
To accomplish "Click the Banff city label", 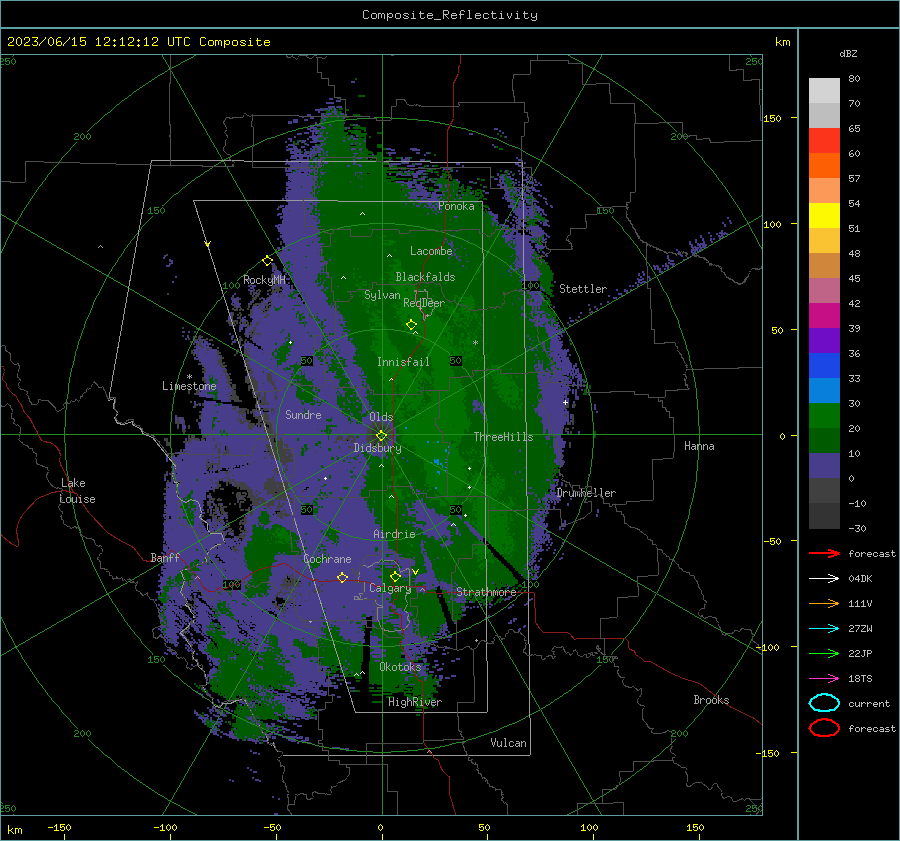I will point(165,557).
